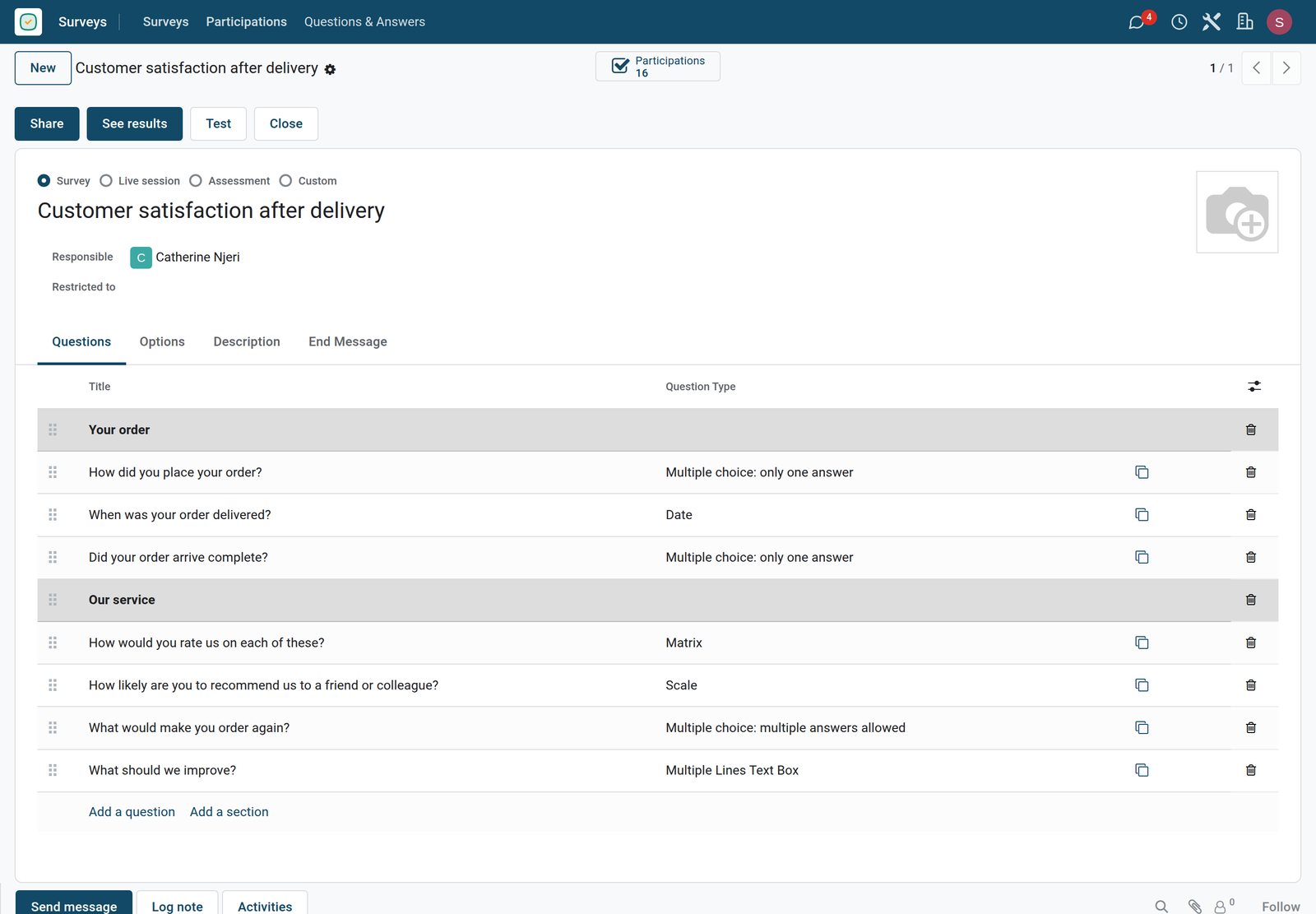The width and height of the screenshot is (1316, 914).
Task: Select the Live session radio option
Action: coord(106,181)
